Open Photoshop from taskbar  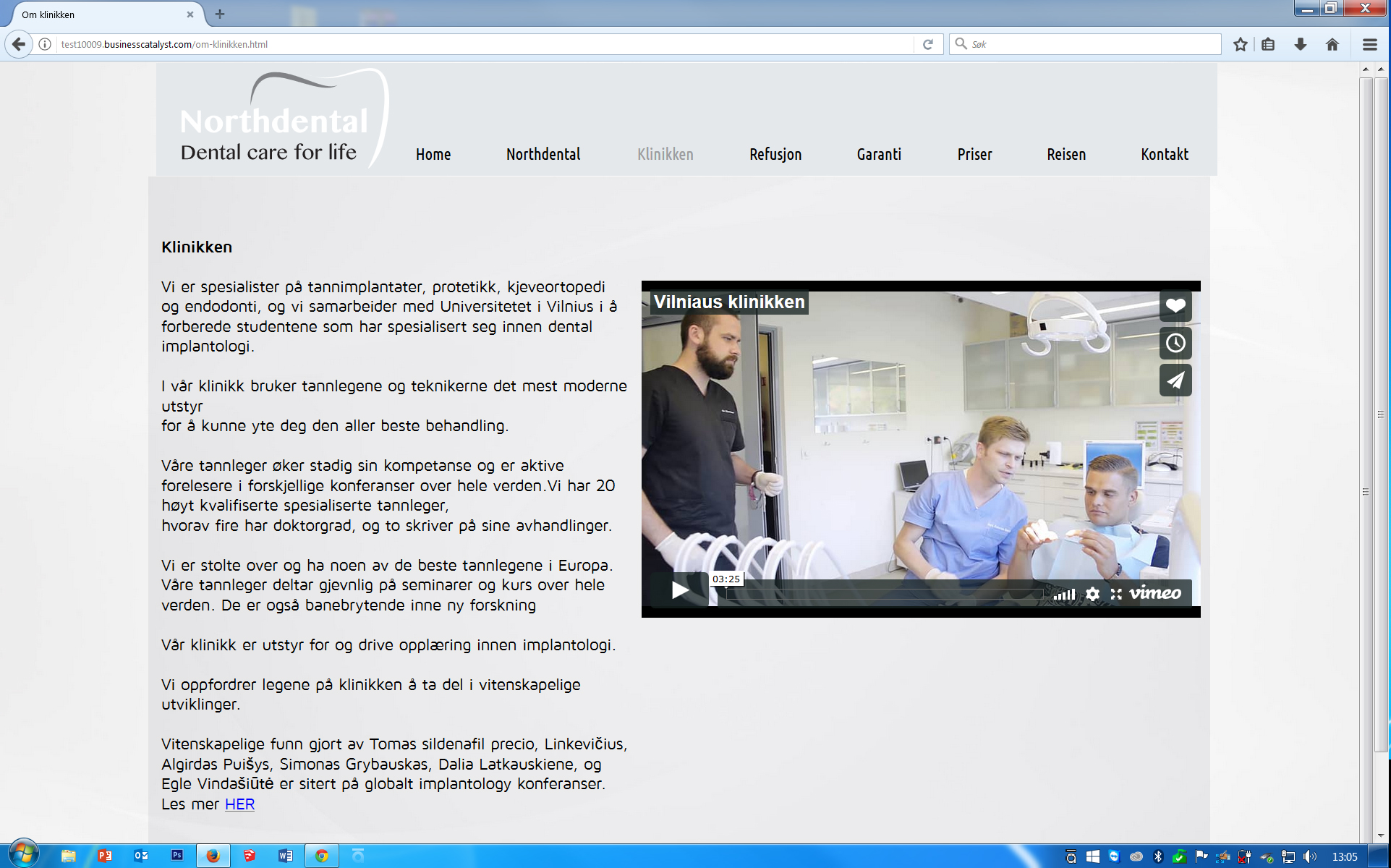(177, 856)
